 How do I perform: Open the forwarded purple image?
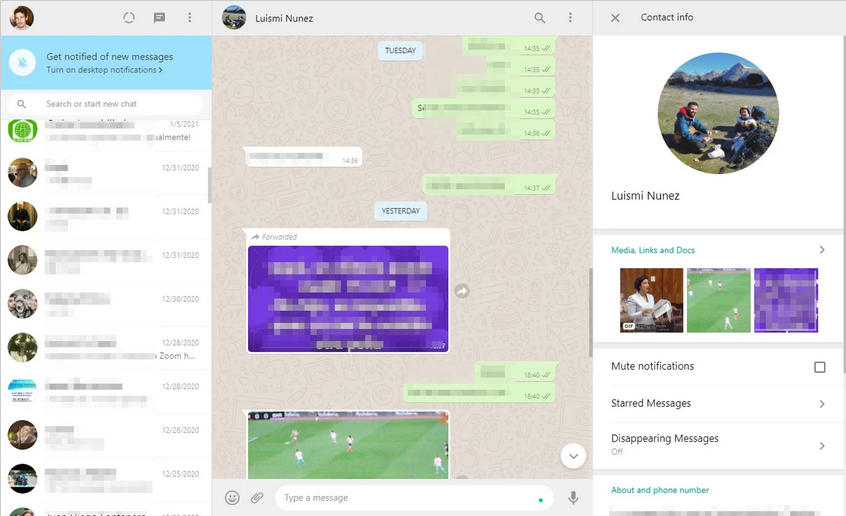point(348,298)
